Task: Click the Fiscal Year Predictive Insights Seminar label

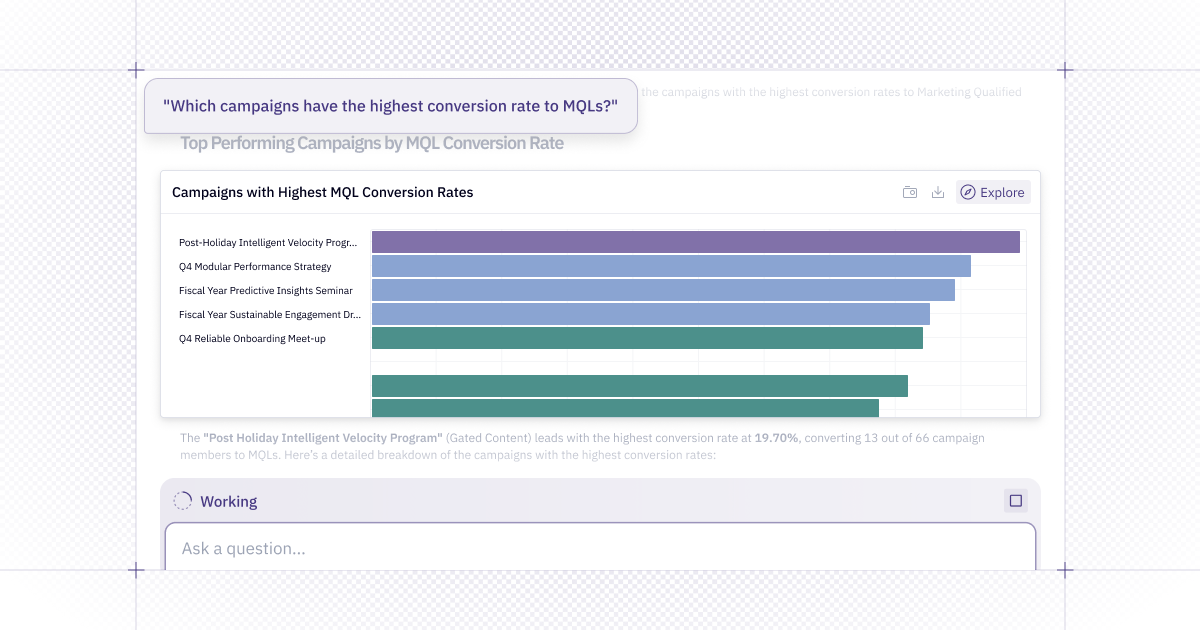Action: pyautogui.click(x=266, y=291)
